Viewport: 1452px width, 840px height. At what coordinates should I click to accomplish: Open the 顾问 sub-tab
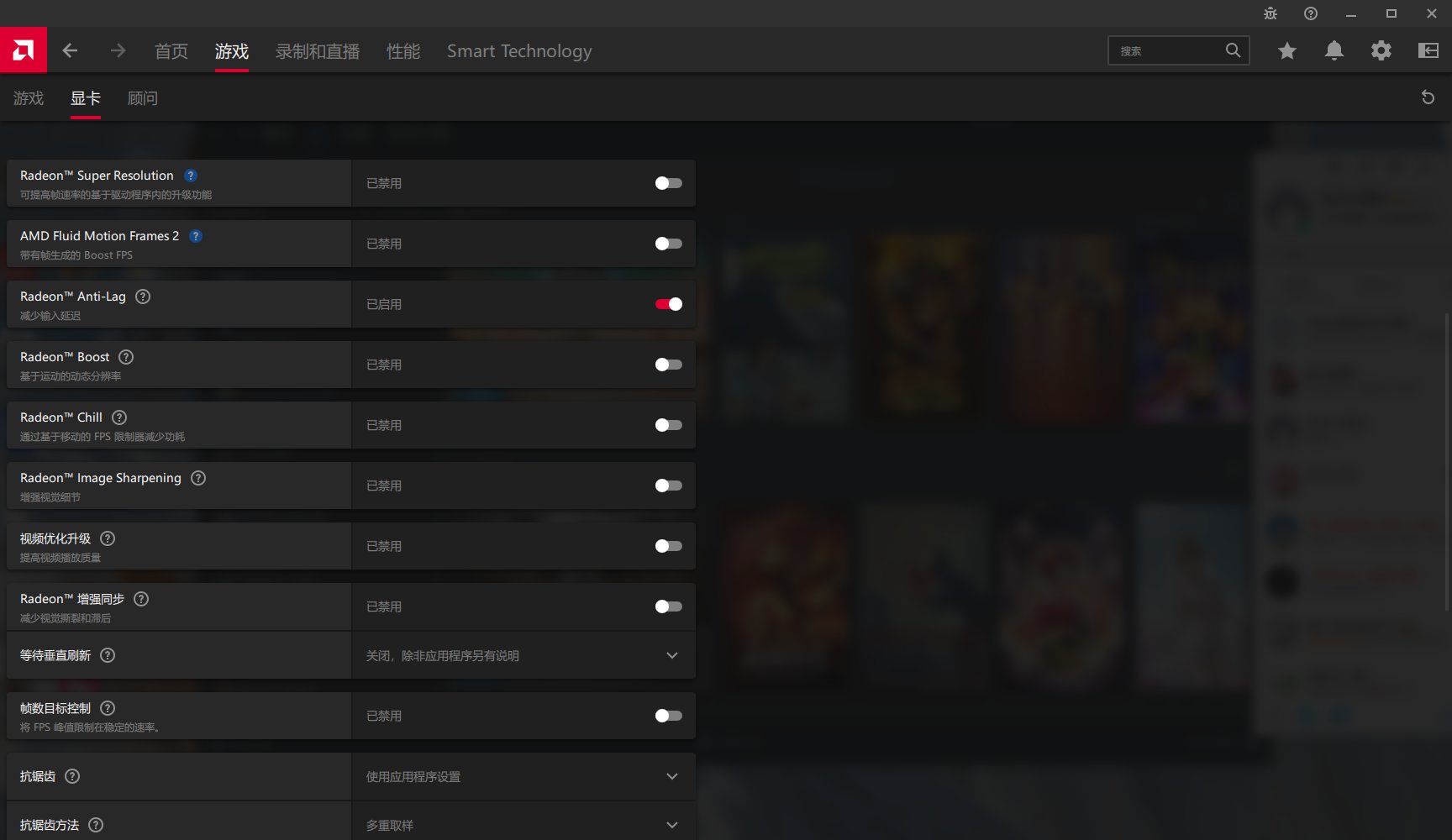(143, 98)
